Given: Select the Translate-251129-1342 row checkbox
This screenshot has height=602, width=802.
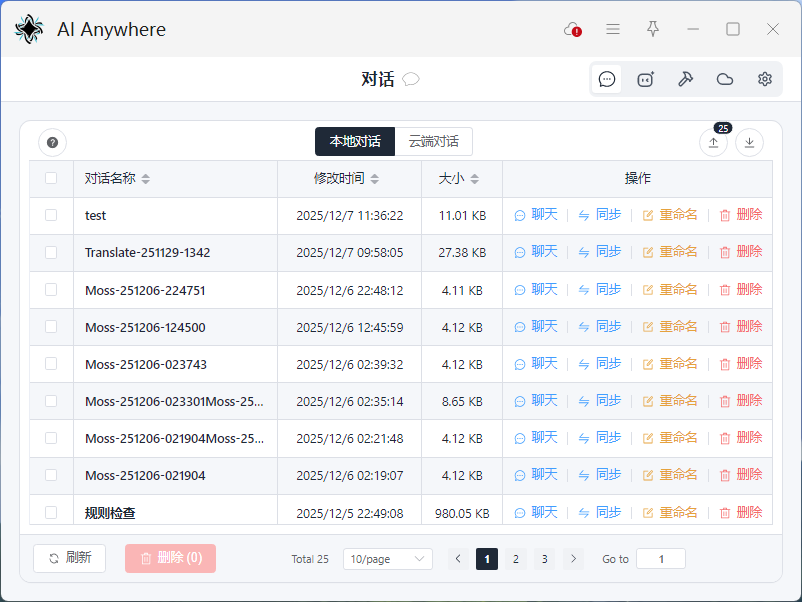Looking at the screenshot, I should tap(51, 253).
